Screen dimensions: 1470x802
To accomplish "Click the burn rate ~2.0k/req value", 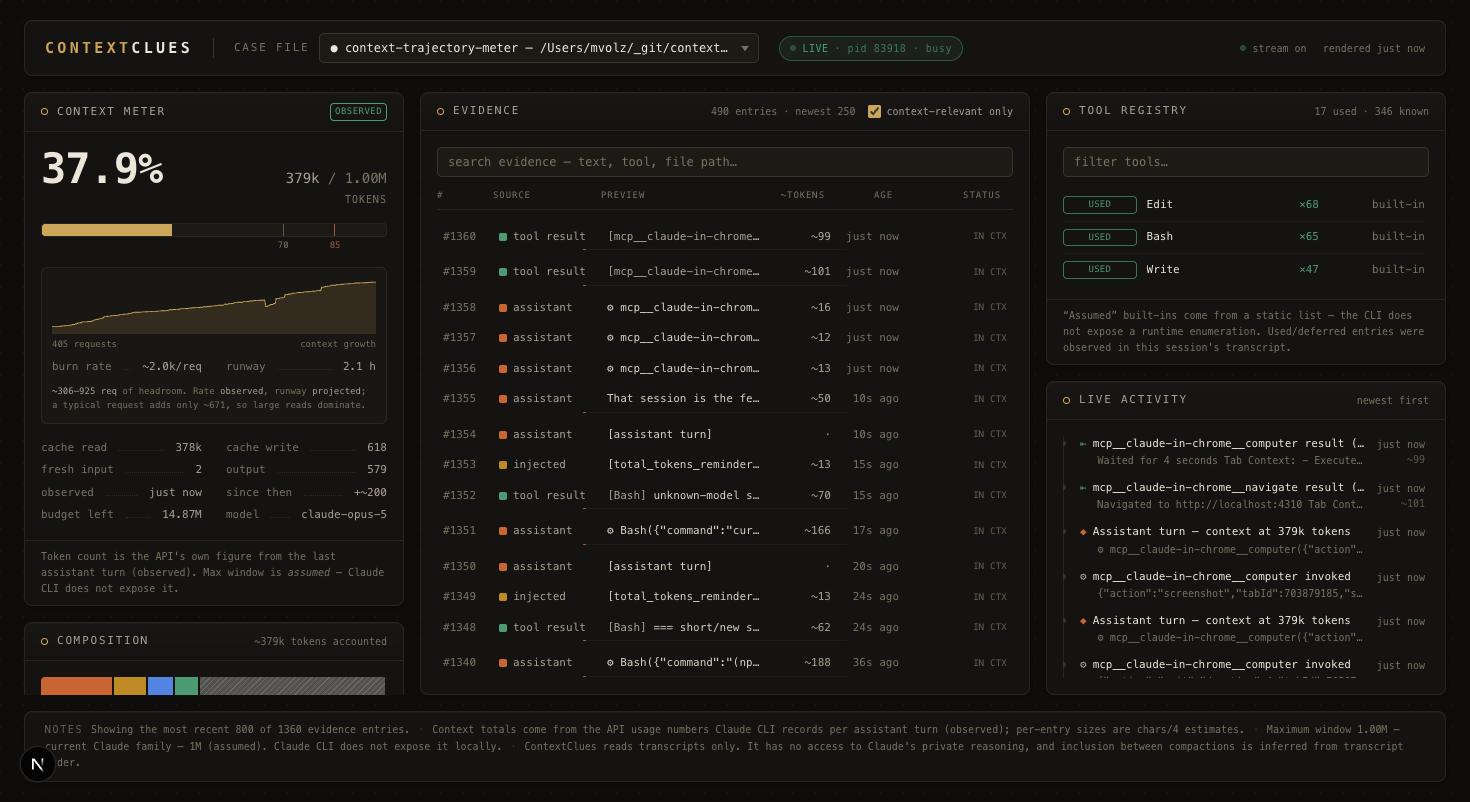I will [172, 367].
